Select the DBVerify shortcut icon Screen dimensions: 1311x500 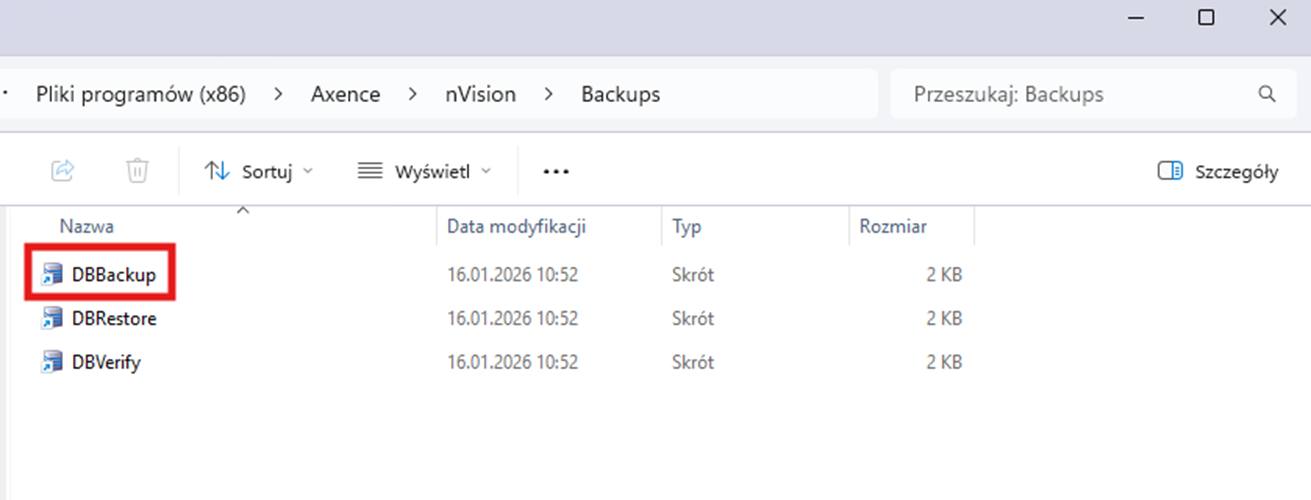(x=51, y=363)
